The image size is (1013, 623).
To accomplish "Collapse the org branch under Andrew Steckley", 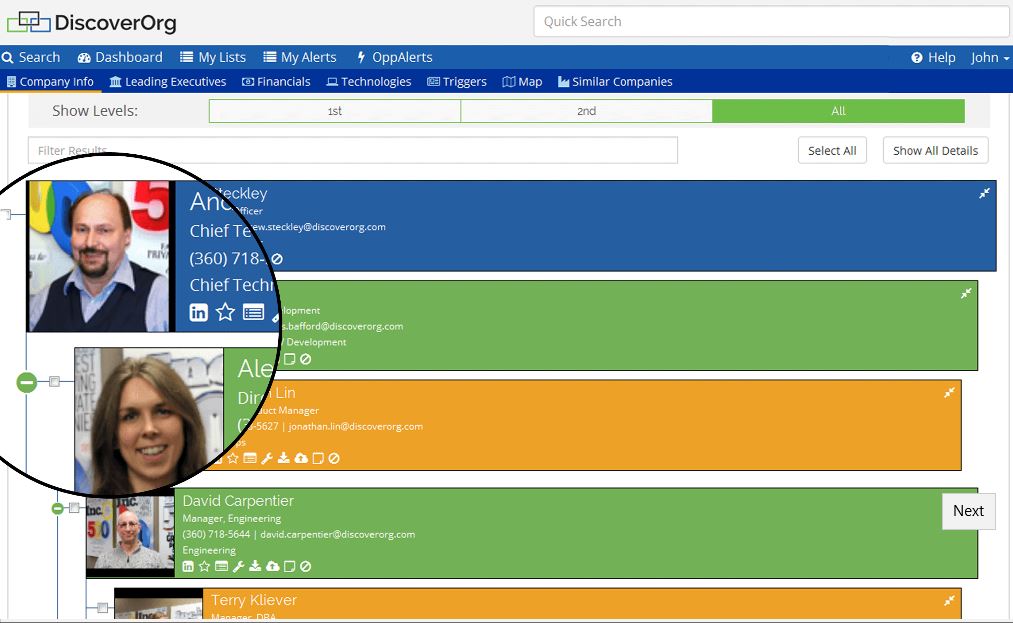I will coord(26,381).
